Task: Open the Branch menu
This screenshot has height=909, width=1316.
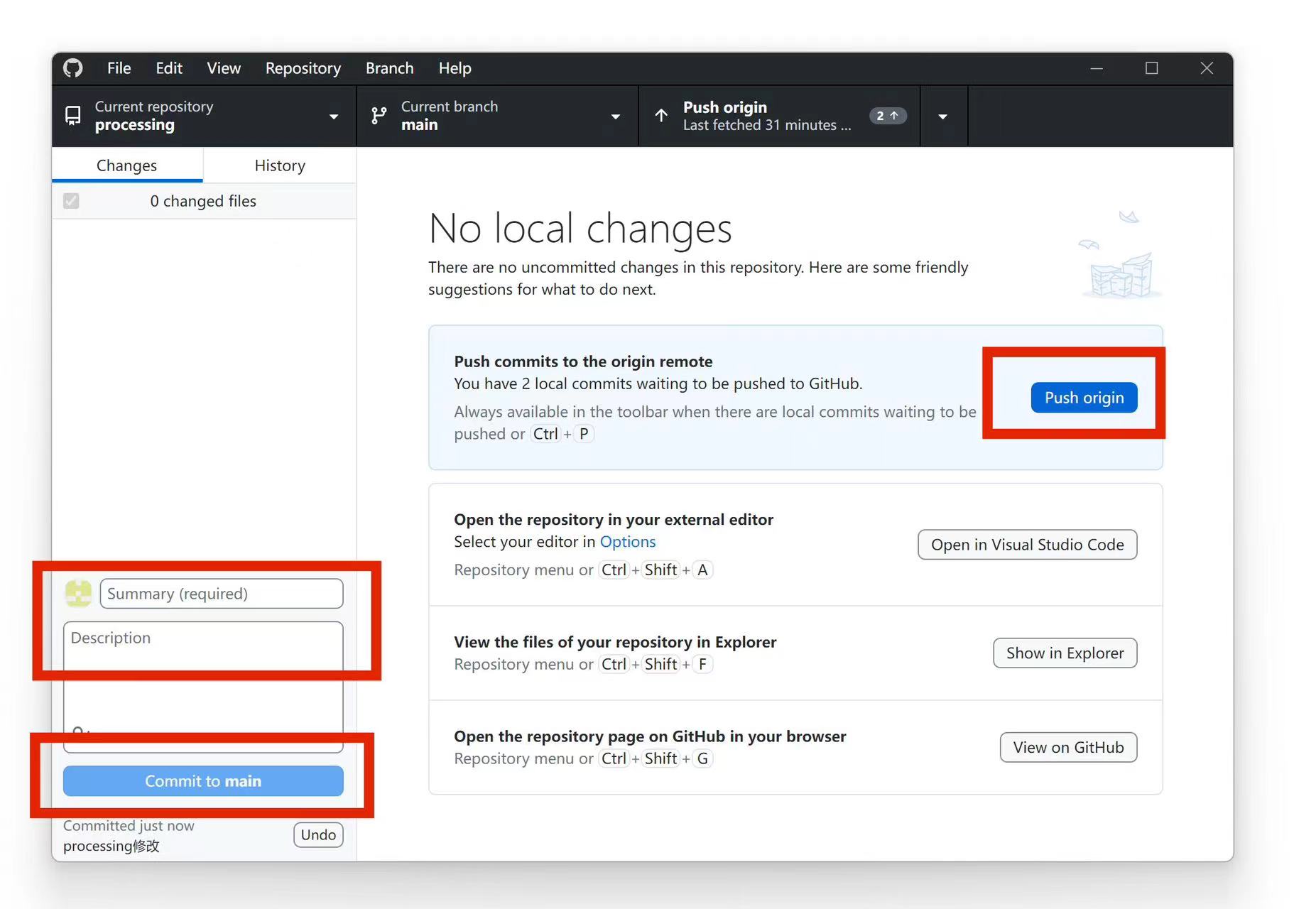Action: 389,68
